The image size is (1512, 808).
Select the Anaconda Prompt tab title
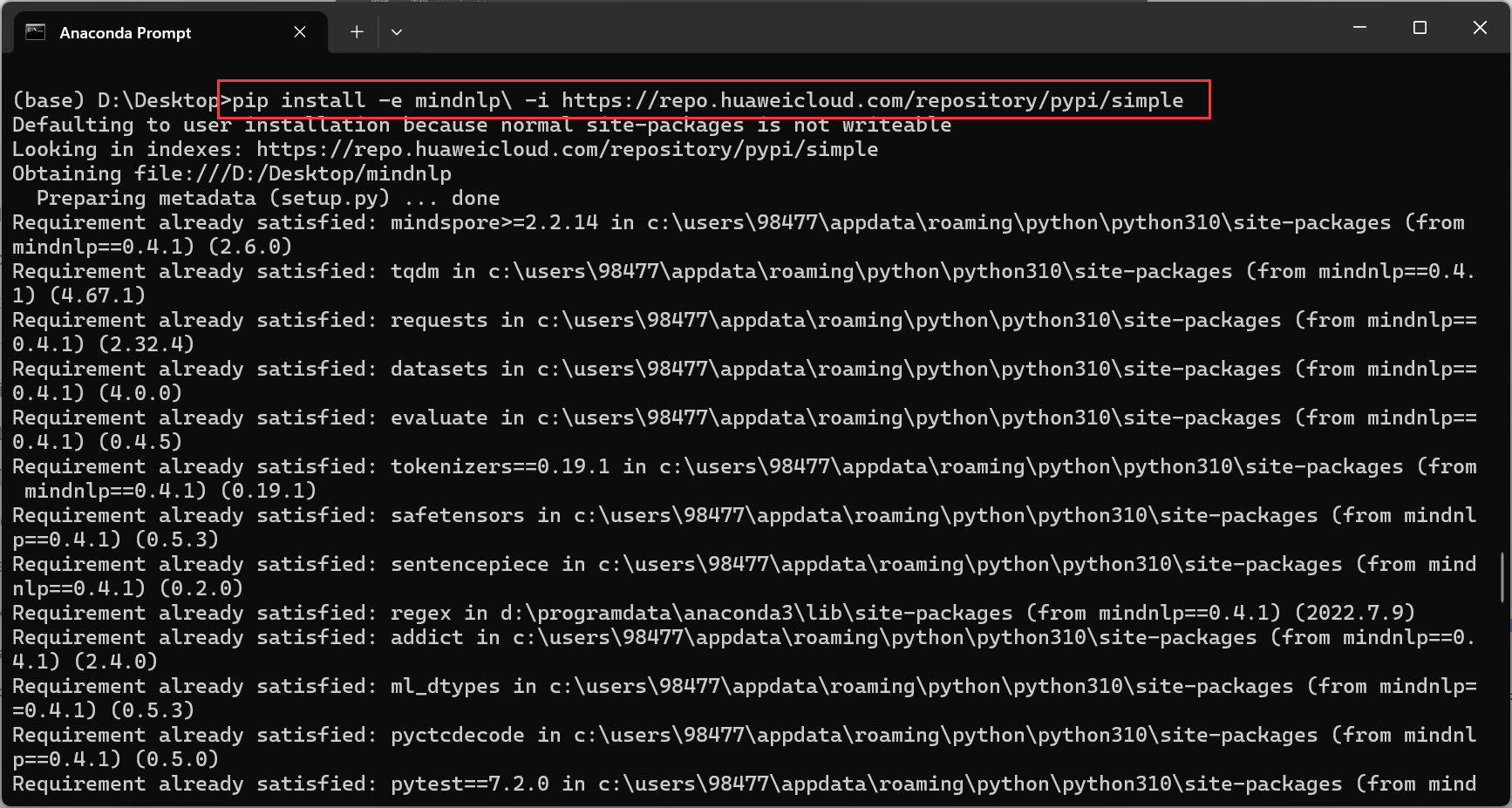pos(125,33)
